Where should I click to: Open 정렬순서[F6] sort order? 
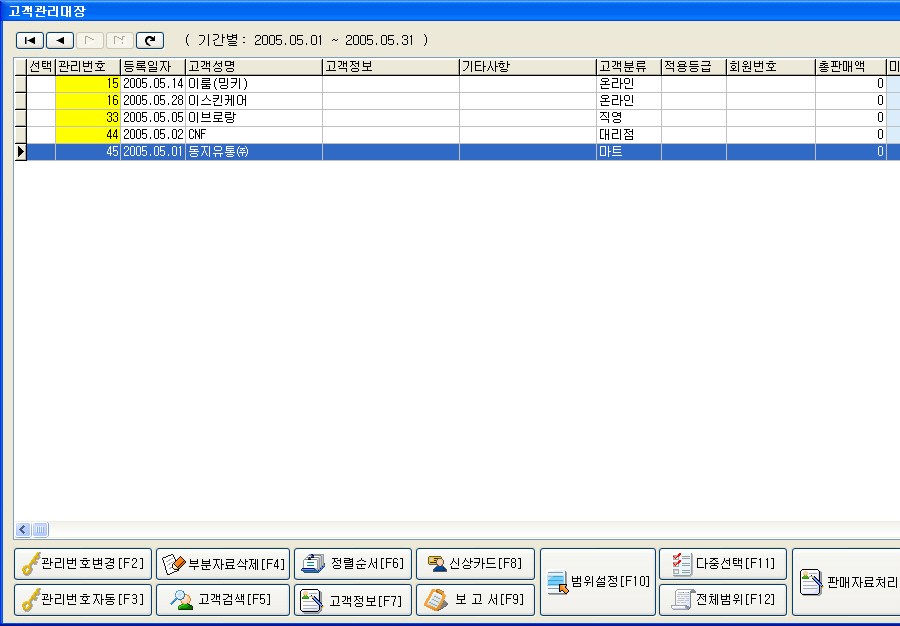(352, 564)
